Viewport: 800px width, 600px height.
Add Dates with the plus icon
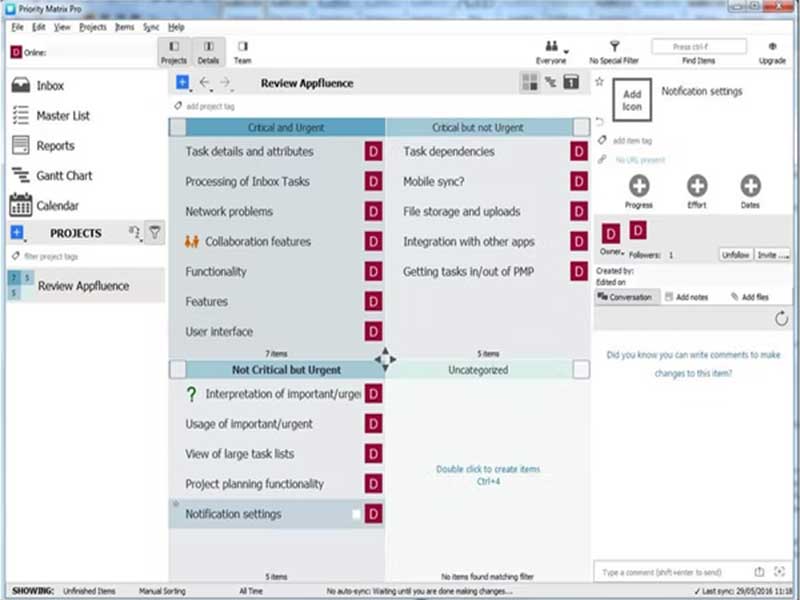(x=751, y=186)
